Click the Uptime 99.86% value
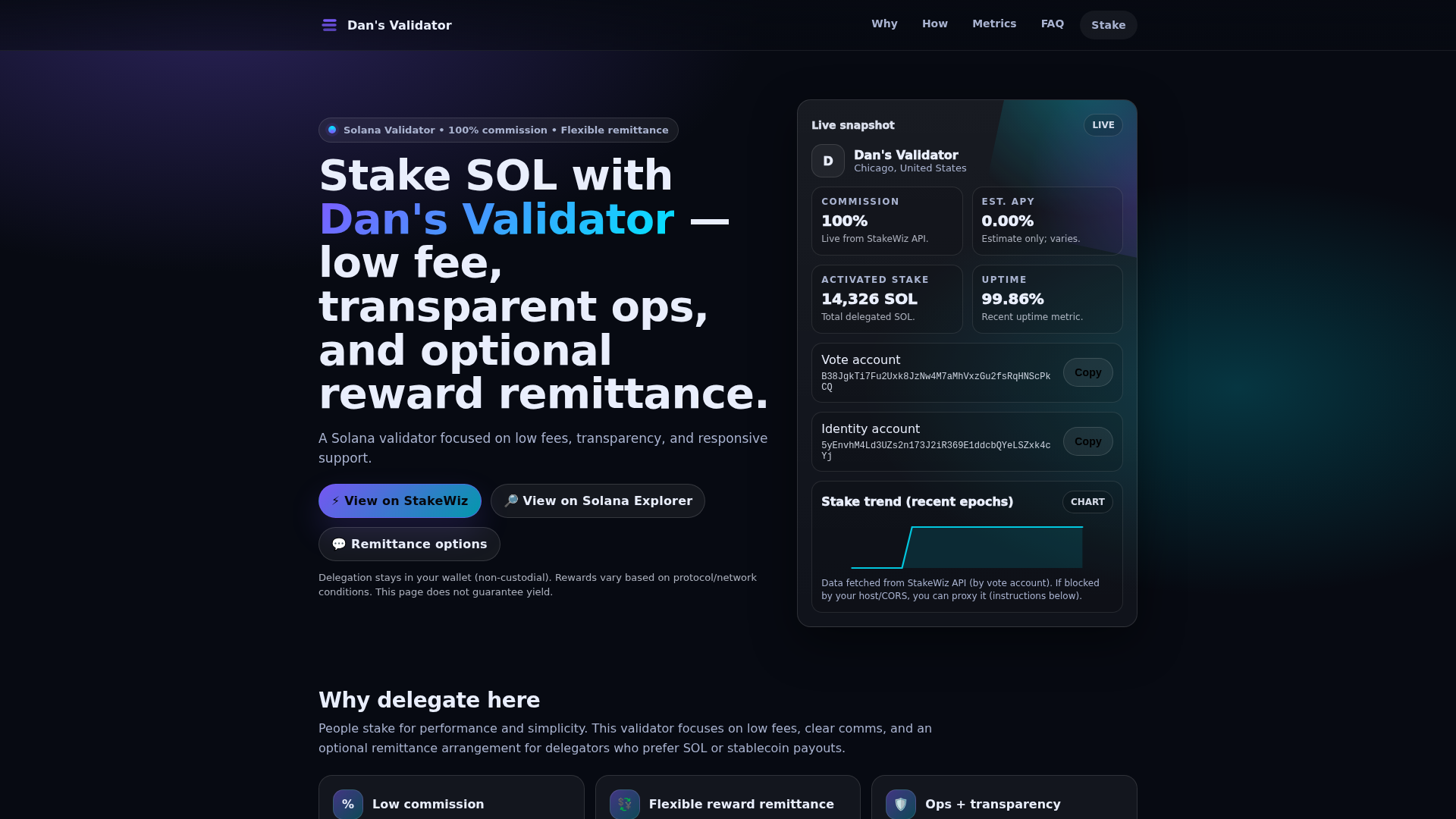This screenshot has width=1456, height=819. [1012, 299]
